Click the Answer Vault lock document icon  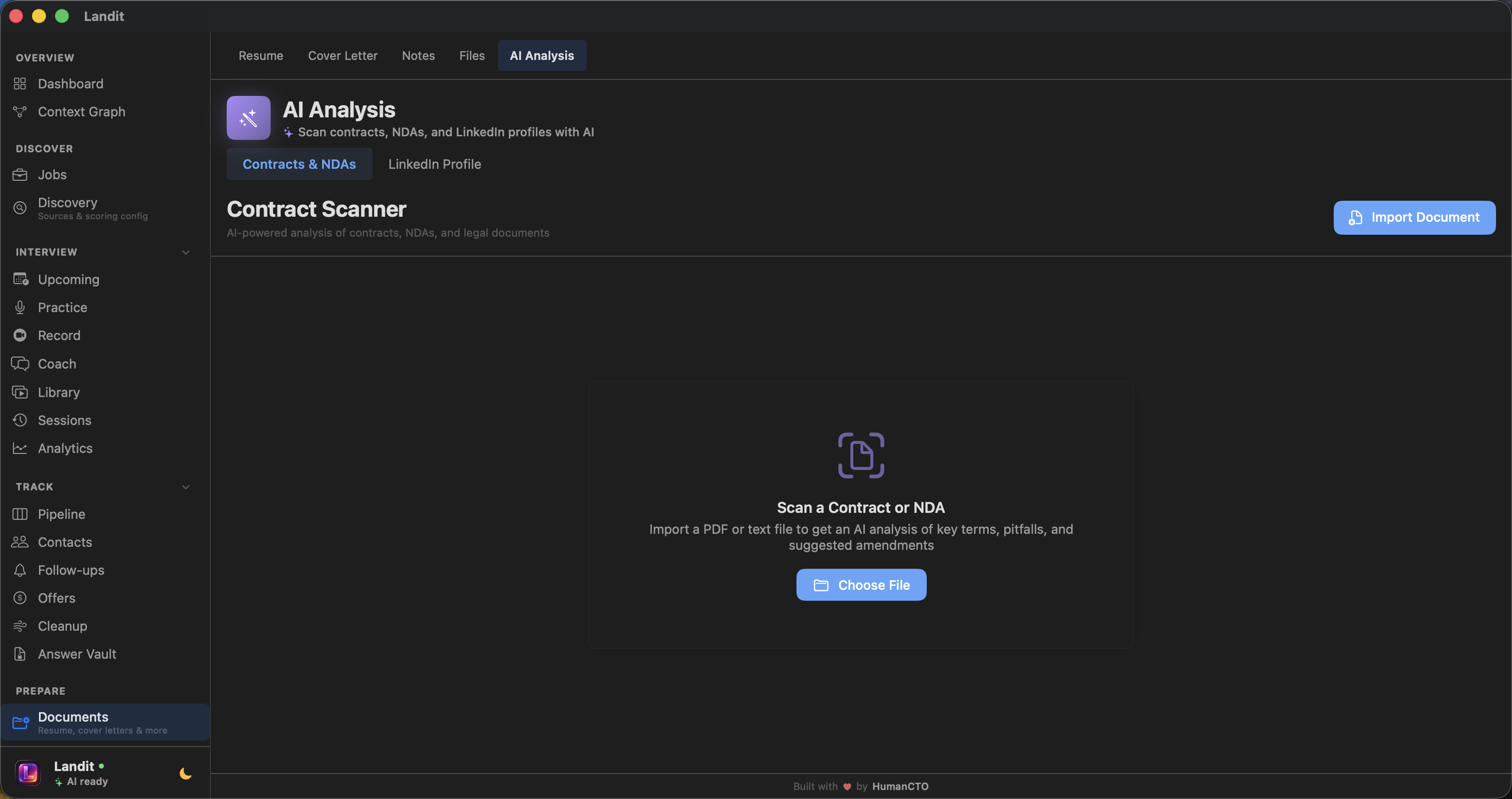point(20,654)
